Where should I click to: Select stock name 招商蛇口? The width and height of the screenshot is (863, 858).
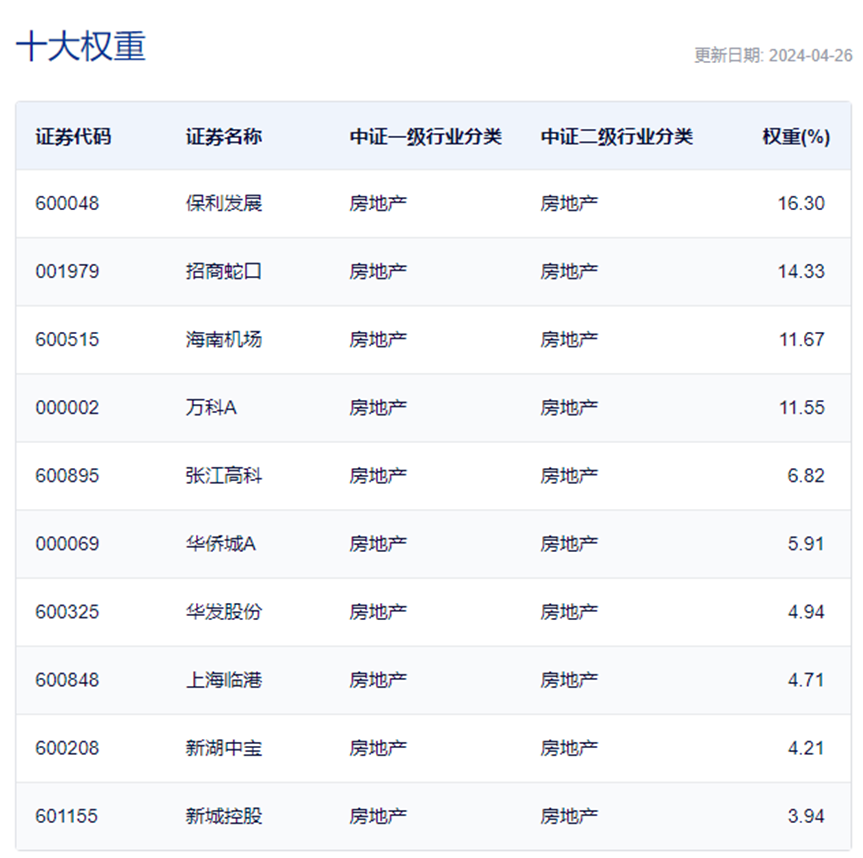[x=223, y=271]
